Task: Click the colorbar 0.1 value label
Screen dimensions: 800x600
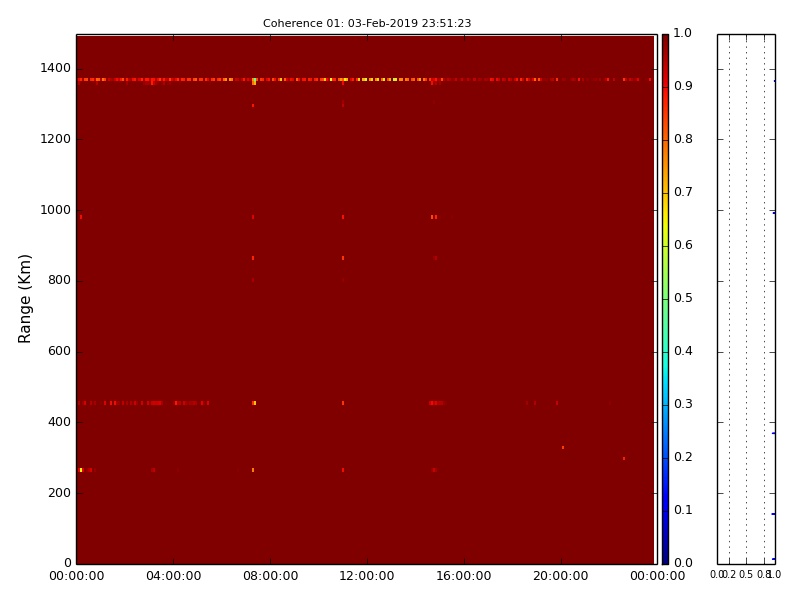Action: tap(683, 510)
